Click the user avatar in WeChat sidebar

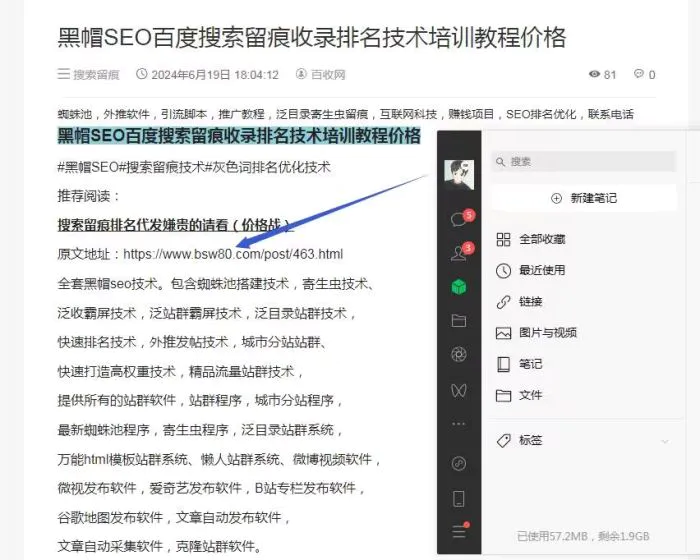coord(459,175)
